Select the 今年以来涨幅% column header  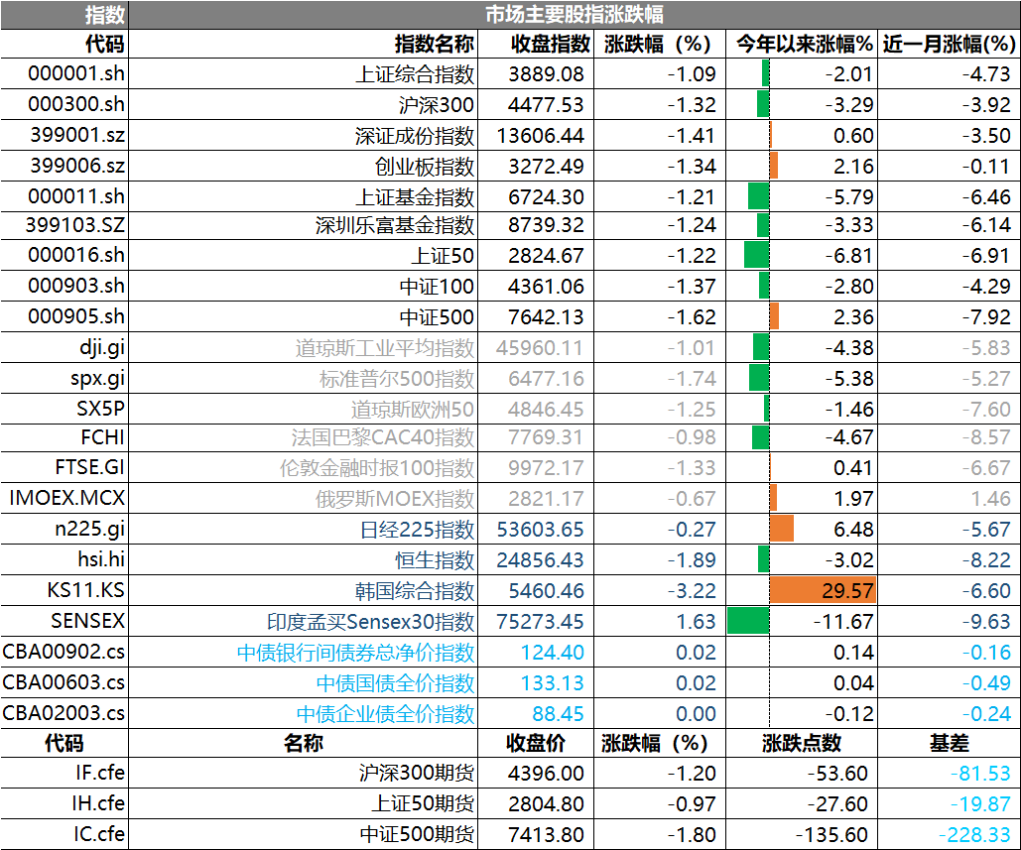pyautogui.click(x=804, y=44)
